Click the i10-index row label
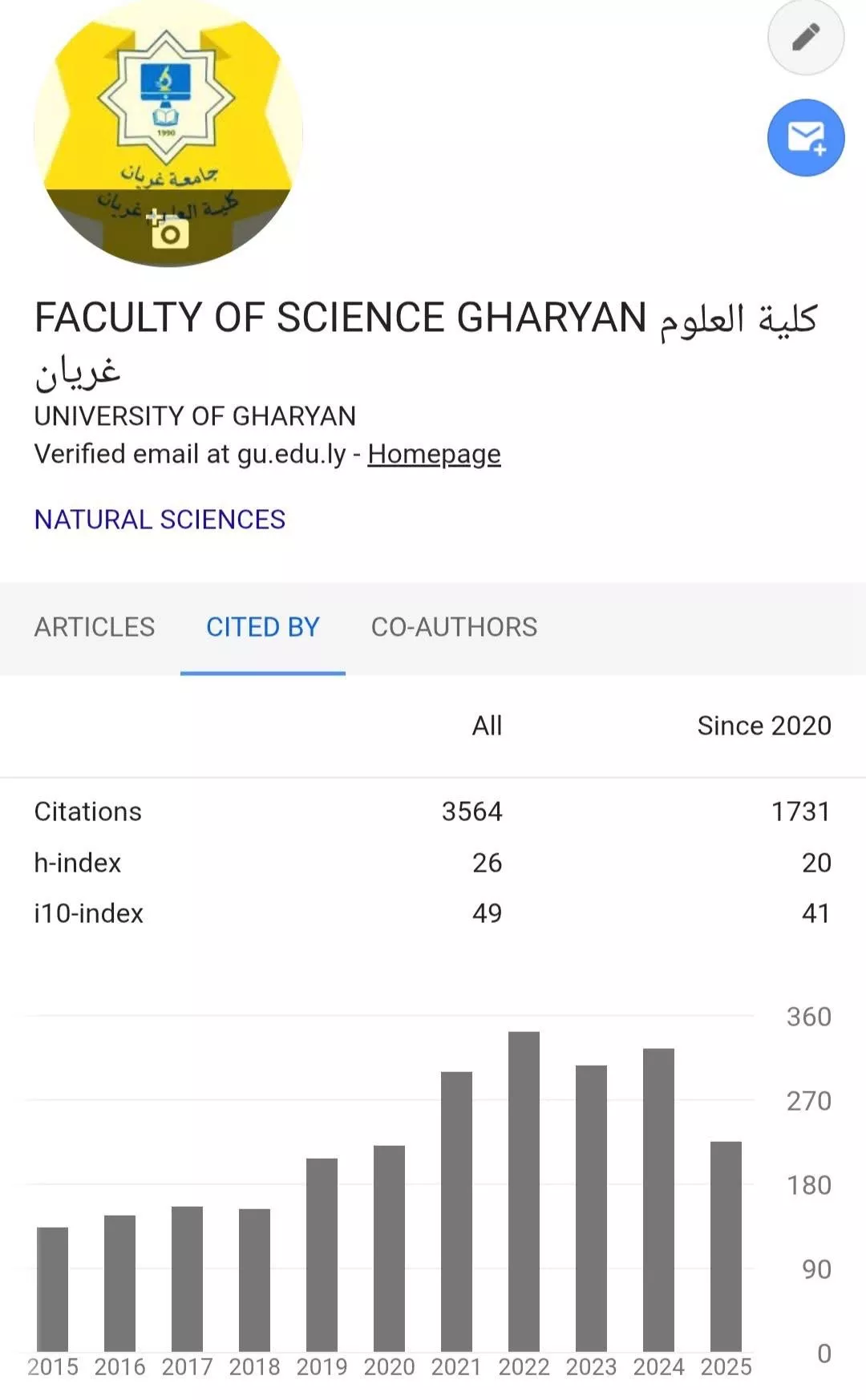Screen dimensions: 866x1400 point(89,913)
